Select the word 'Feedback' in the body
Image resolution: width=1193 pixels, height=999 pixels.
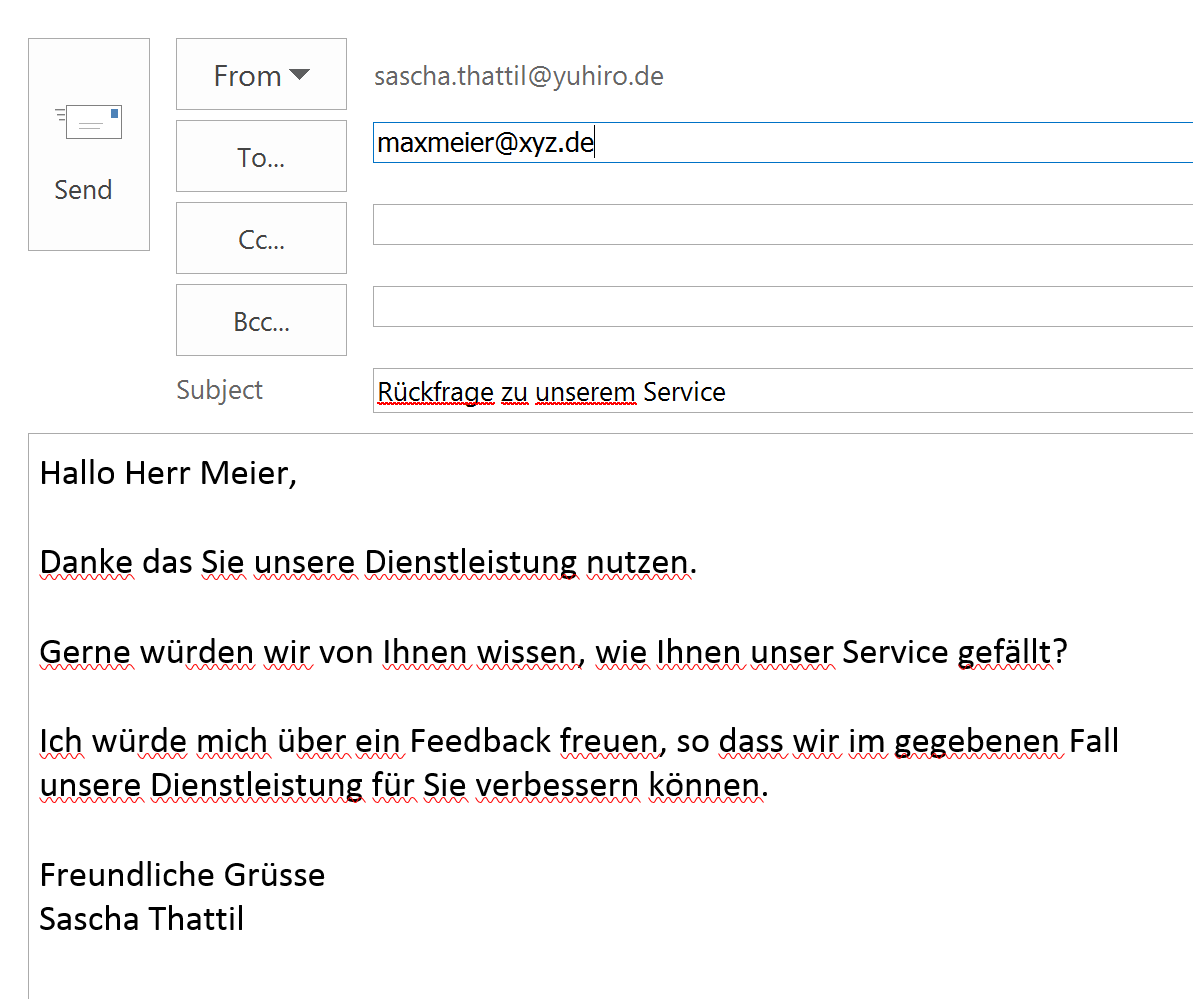(x=481, y=741)
